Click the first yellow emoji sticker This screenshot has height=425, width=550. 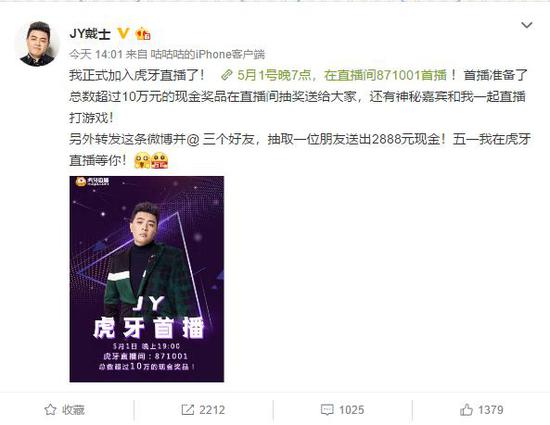pyautogui.click(x=142, y=161)
